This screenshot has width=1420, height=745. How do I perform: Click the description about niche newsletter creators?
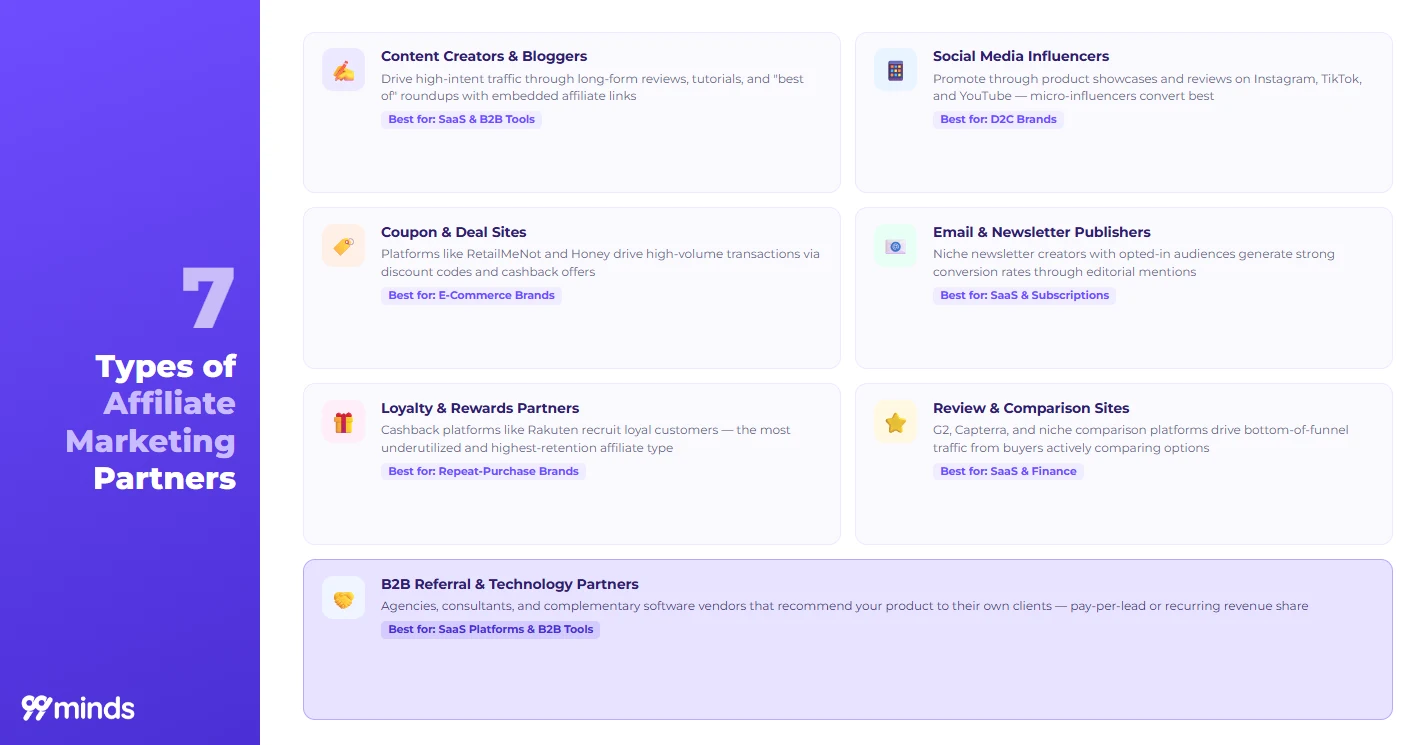(x=1134, y=263)
